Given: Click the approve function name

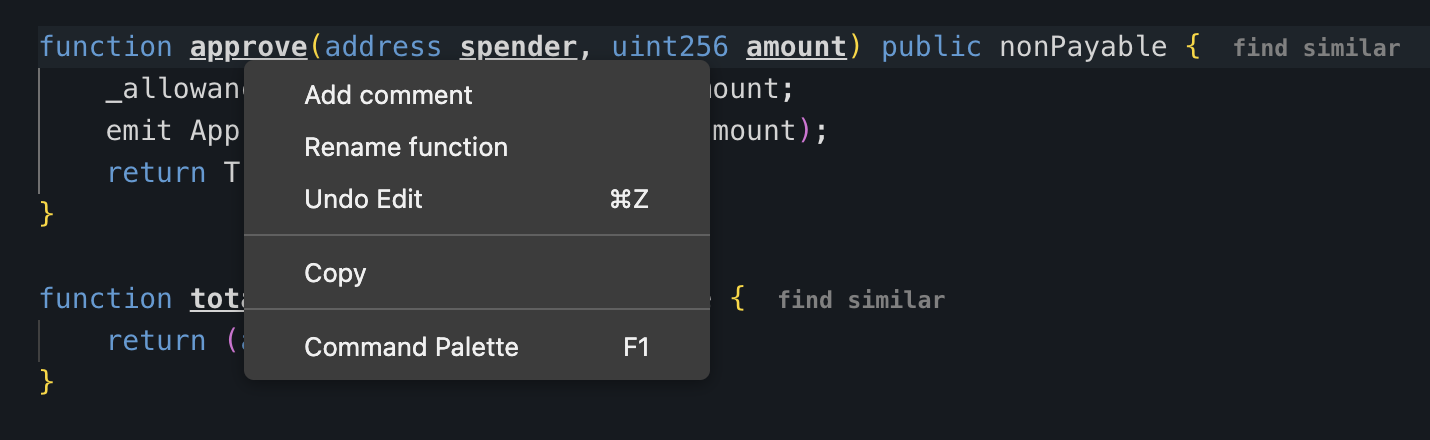Looking at the screenshot, I should click(248, 47).
